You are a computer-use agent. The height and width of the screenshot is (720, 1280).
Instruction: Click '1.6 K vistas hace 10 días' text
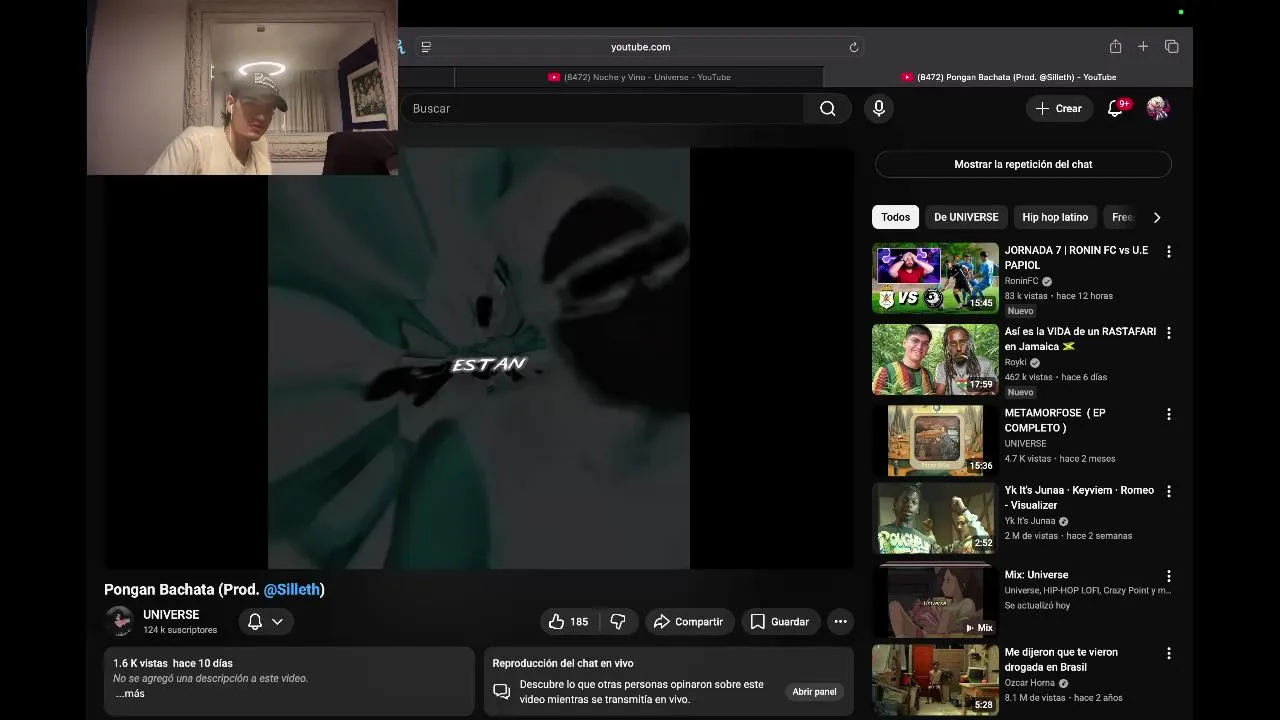pyautogui.click(x=172, y=663)
